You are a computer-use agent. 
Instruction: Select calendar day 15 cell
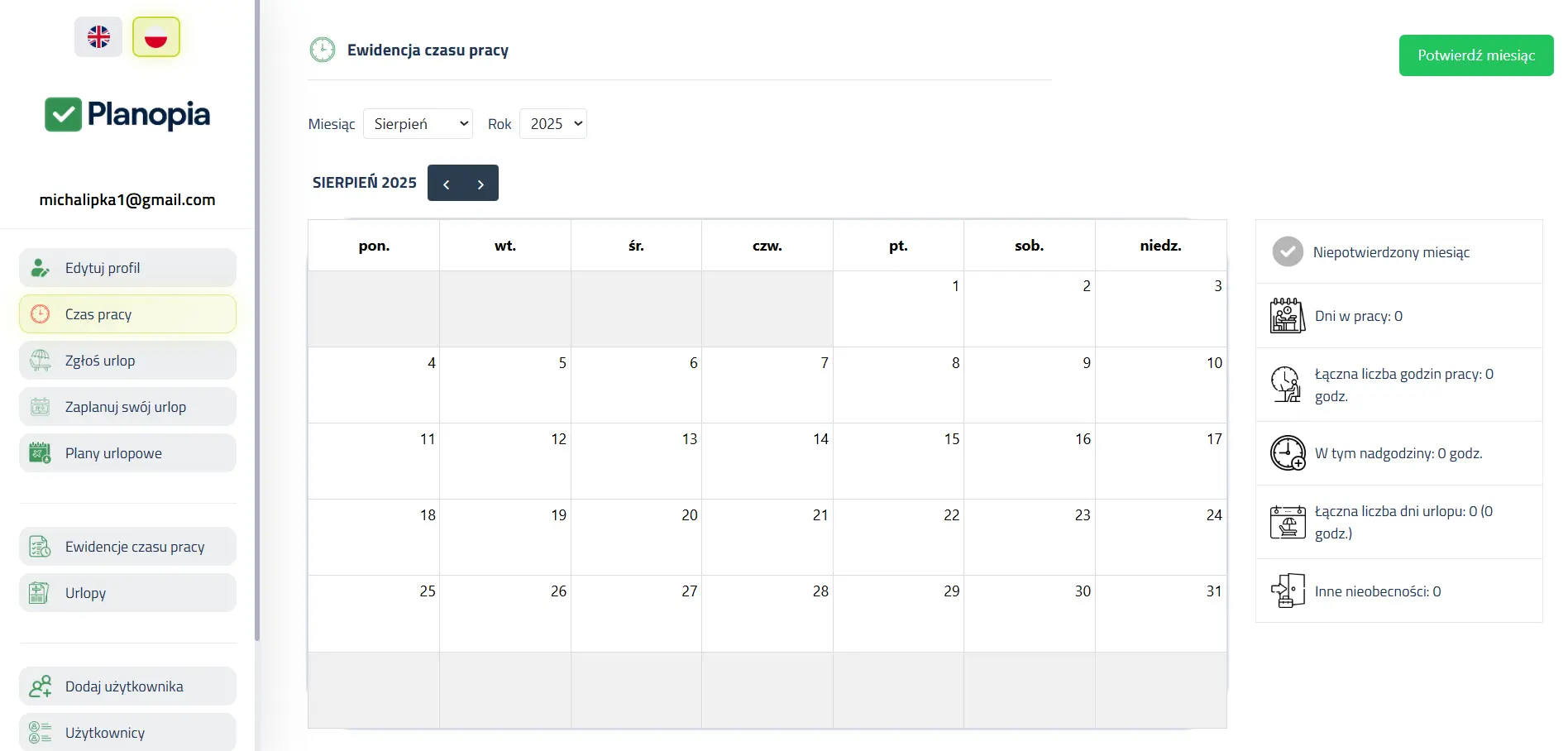pos(898,461)
